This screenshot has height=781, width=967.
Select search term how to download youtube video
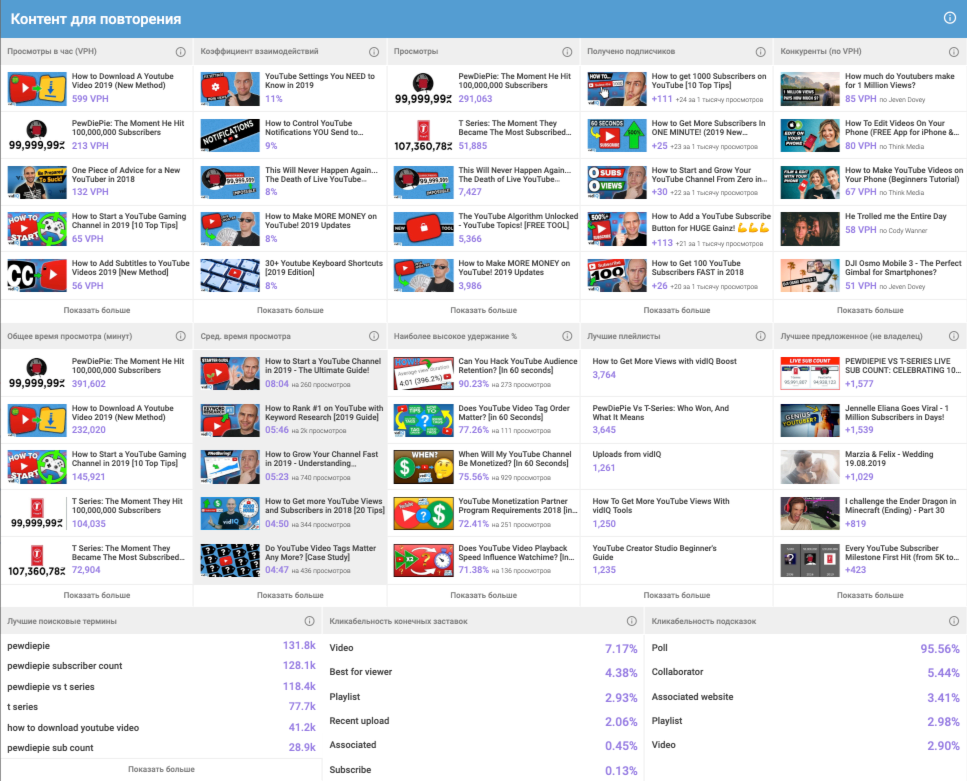pos(73,728)
